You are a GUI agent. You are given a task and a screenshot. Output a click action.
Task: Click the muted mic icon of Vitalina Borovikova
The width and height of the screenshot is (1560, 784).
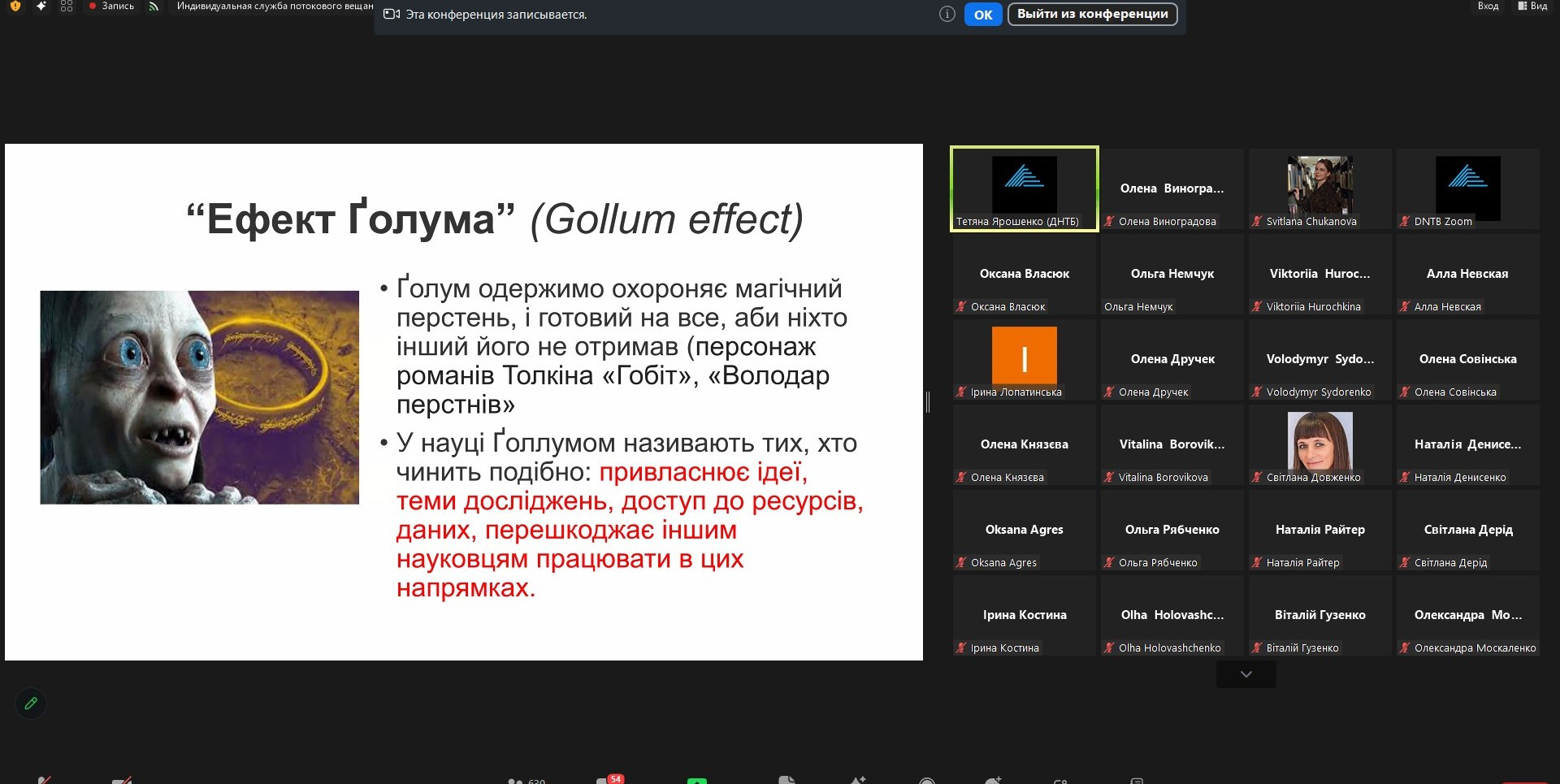(x=1109, y=477)
